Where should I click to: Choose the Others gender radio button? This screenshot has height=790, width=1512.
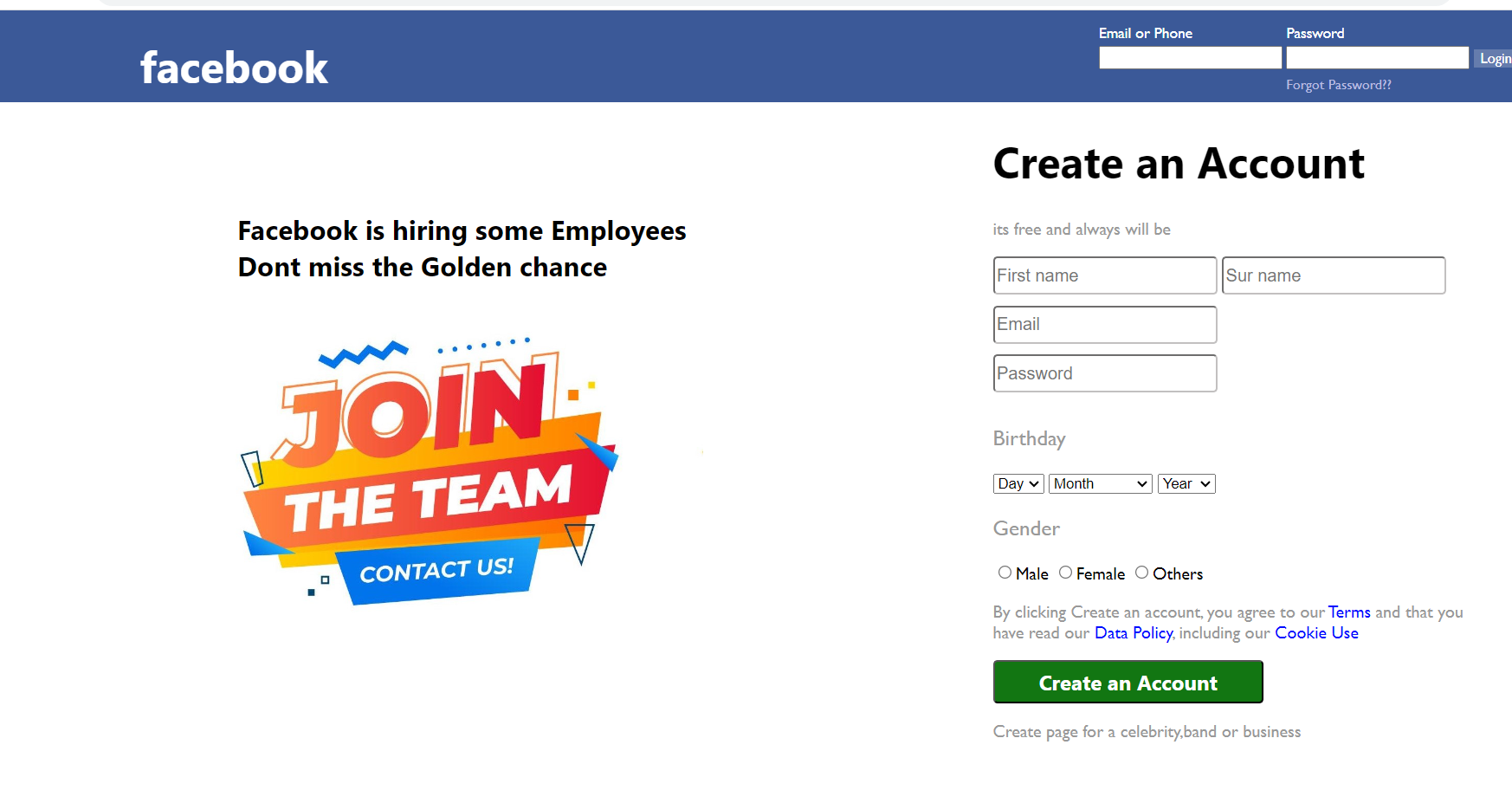point(1141,573)
